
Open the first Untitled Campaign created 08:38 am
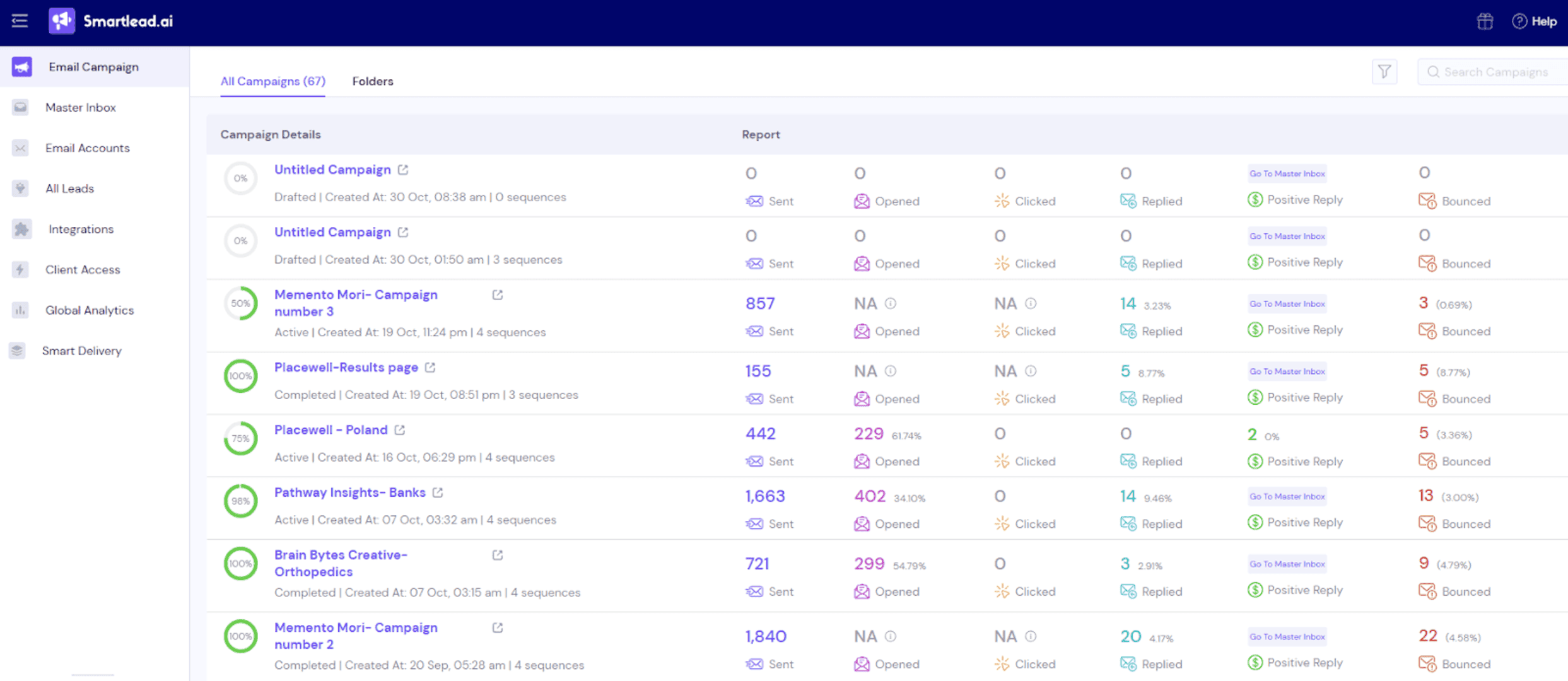[332, 170]
